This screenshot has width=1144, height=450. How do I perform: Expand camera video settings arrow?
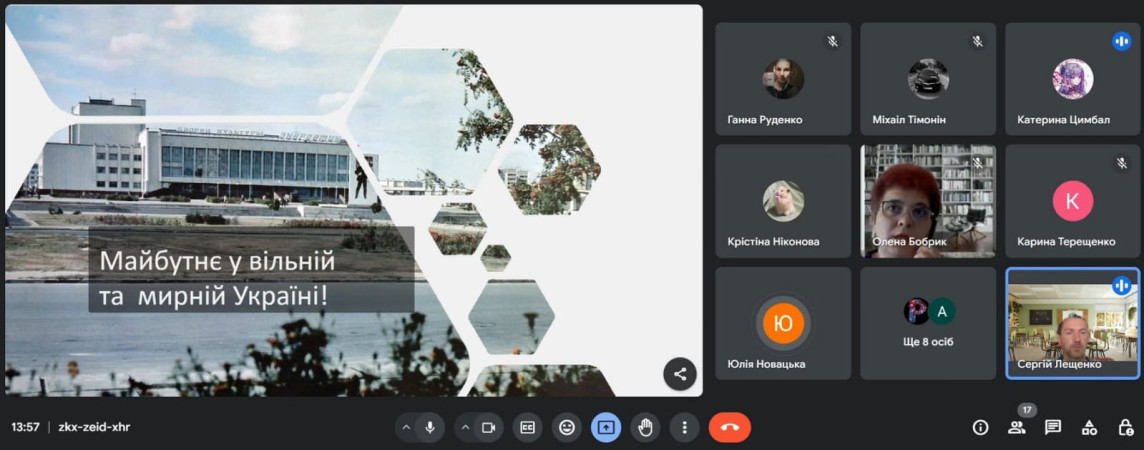point(465,427)
